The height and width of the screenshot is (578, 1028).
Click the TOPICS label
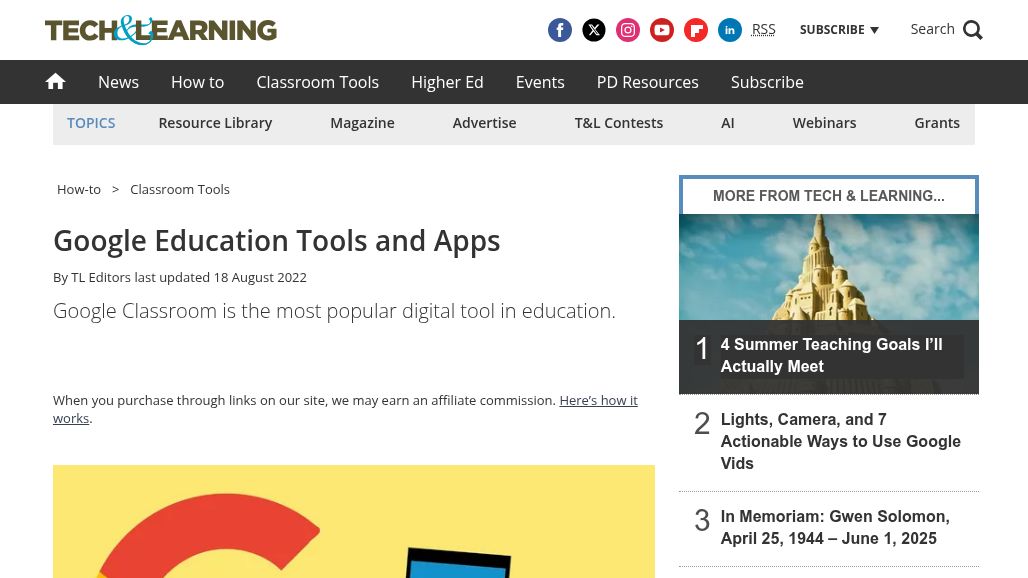[91, 123]
